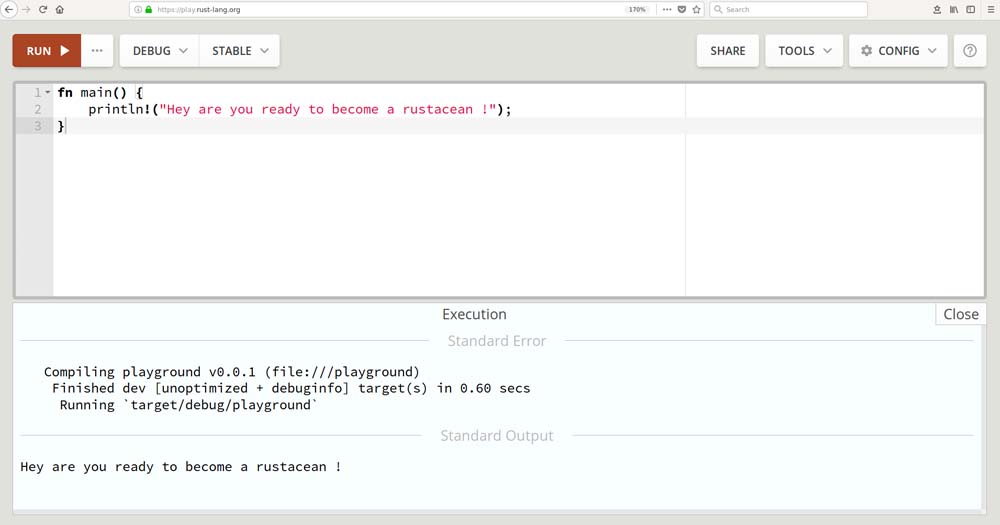
Task: Open page actions ellipsis in address bar
Action: tap(666, 10)
